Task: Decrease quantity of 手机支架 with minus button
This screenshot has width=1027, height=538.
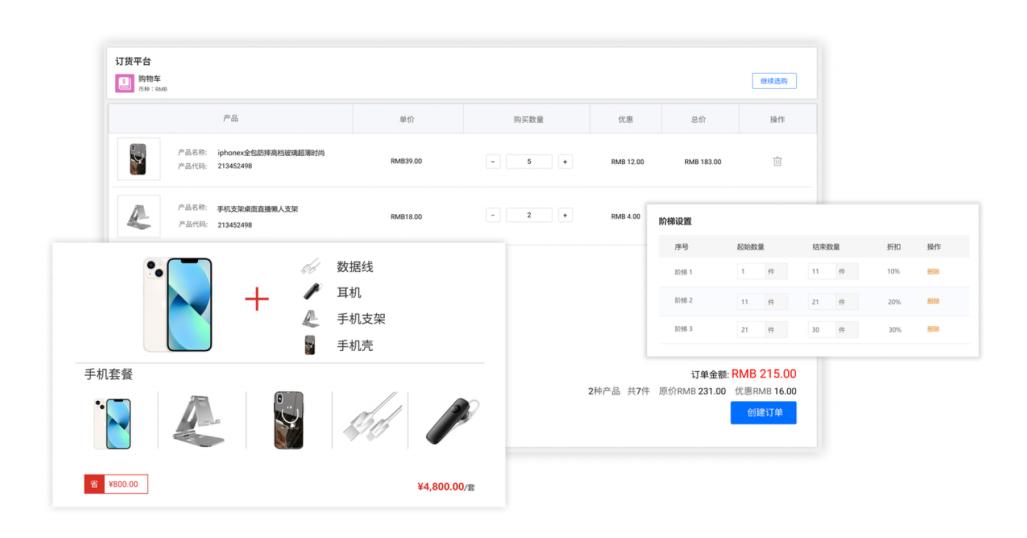Action: click(x=493, y=215)
